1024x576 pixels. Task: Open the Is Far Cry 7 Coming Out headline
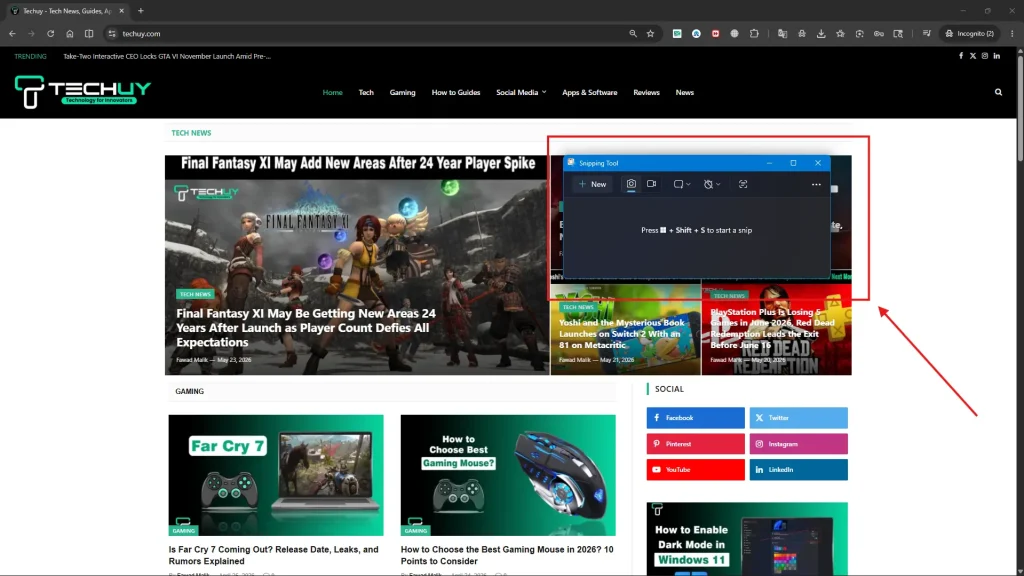coord(274,555)
